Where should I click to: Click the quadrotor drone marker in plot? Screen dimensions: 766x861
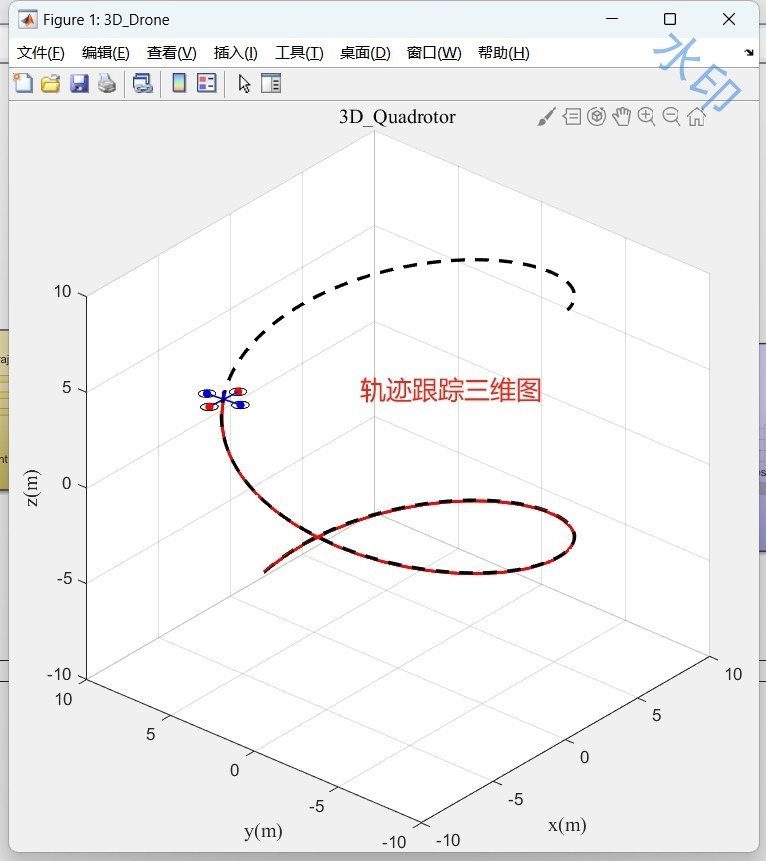223,399
